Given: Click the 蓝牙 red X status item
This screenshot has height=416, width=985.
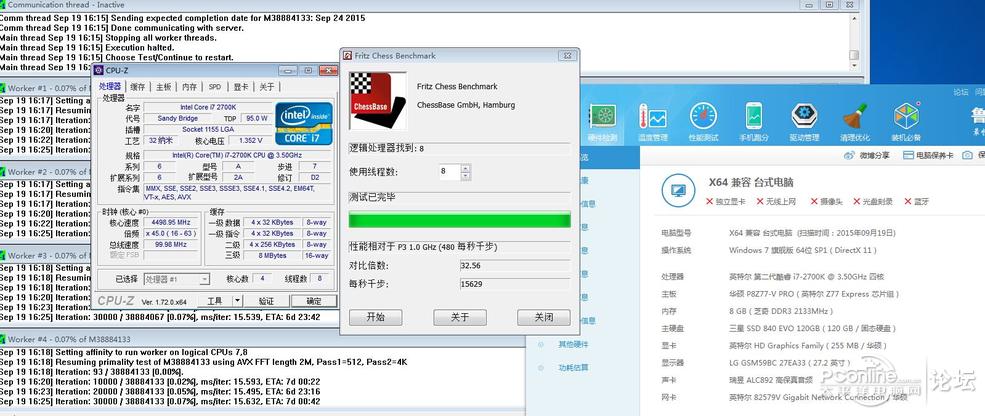Looking at the screenshot, I should pos(917,202).
